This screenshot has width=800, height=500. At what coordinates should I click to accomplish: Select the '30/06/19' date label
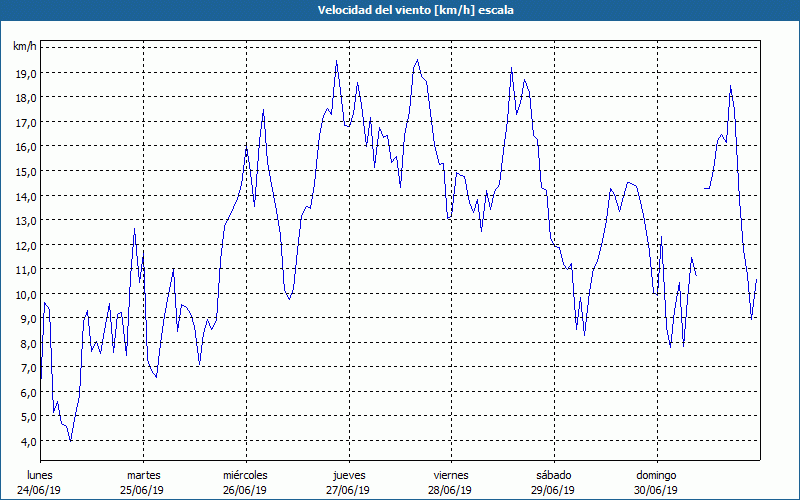(x=656, y=491)
